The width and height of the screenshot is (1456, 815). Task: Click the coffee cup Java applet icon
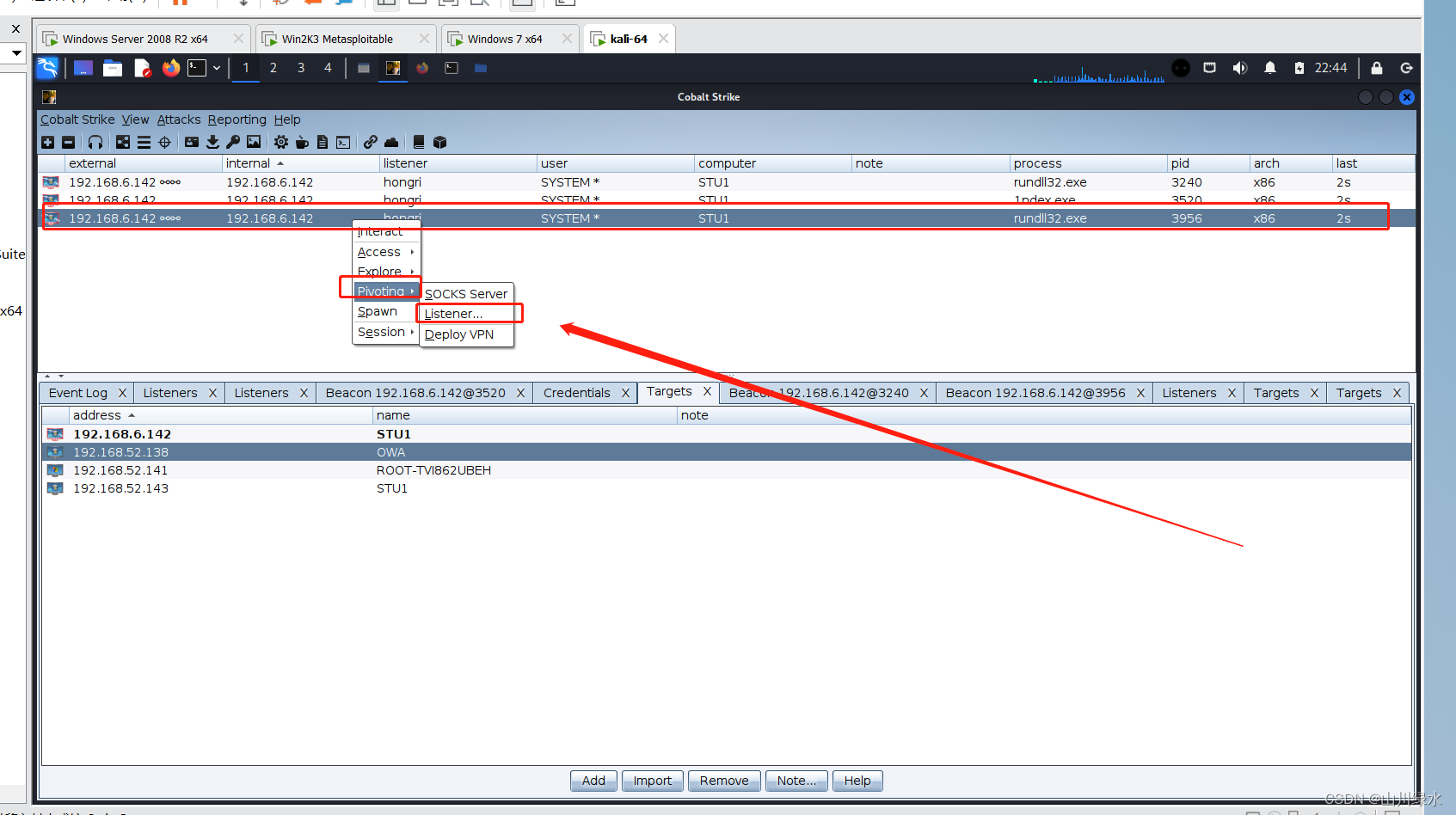pos(302,142)
